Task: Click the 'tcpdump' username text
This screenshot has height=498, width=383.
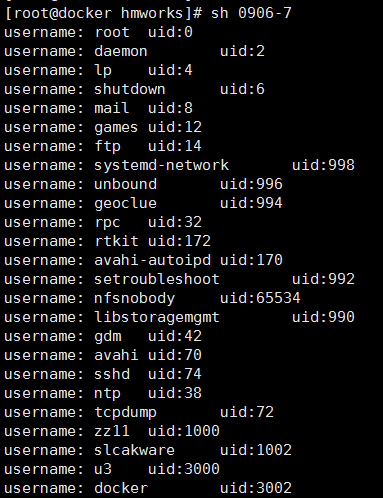Action: 125,413
